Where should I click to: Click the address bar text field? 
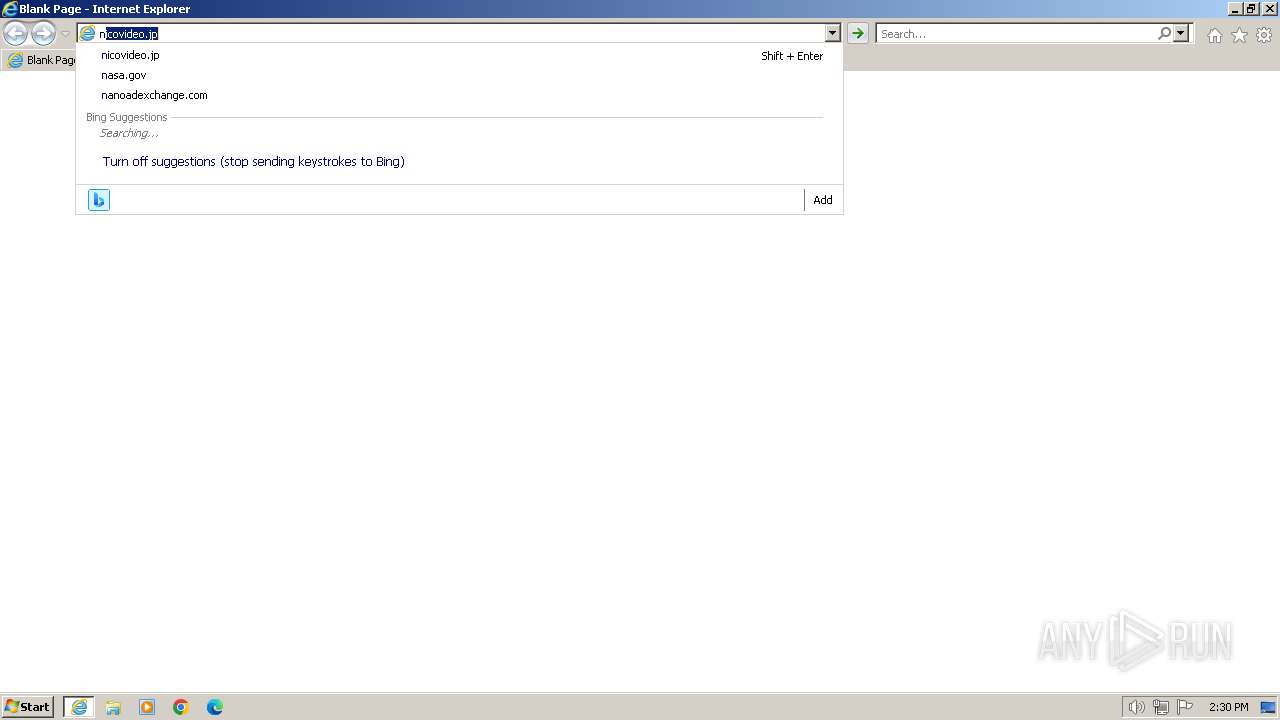pos(460,34)
